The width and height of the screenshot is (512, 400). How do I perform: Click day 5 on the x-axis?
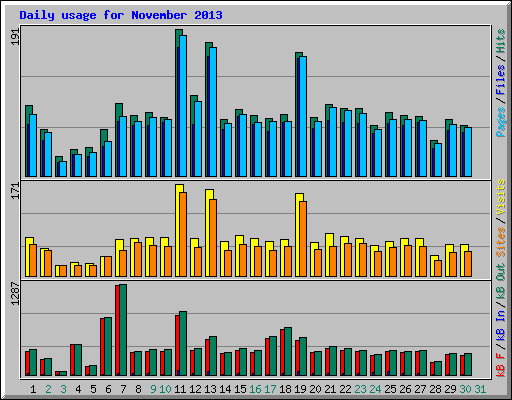coord(93,389)
